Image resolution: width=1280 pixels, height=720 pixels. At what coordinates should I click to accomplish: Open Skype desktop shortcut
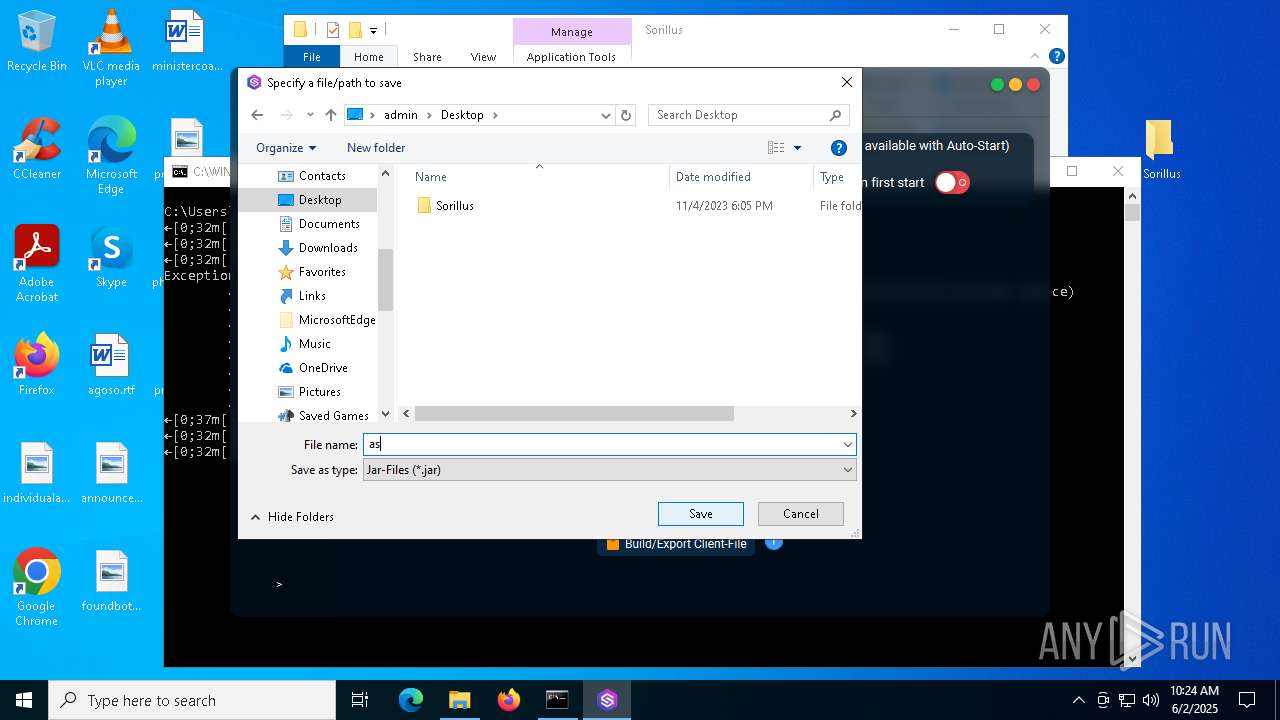[111, 258]
